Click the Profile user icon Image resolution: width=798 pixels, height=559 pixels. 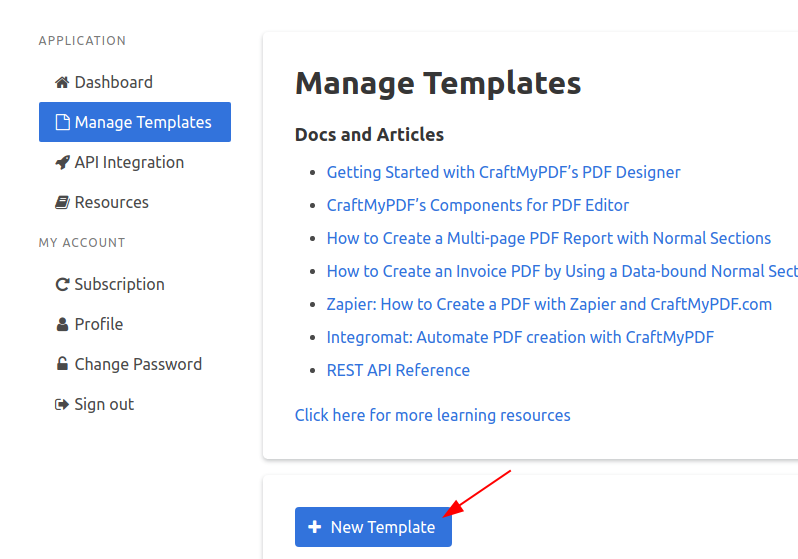pyautogui.click(x=62, y=324)
